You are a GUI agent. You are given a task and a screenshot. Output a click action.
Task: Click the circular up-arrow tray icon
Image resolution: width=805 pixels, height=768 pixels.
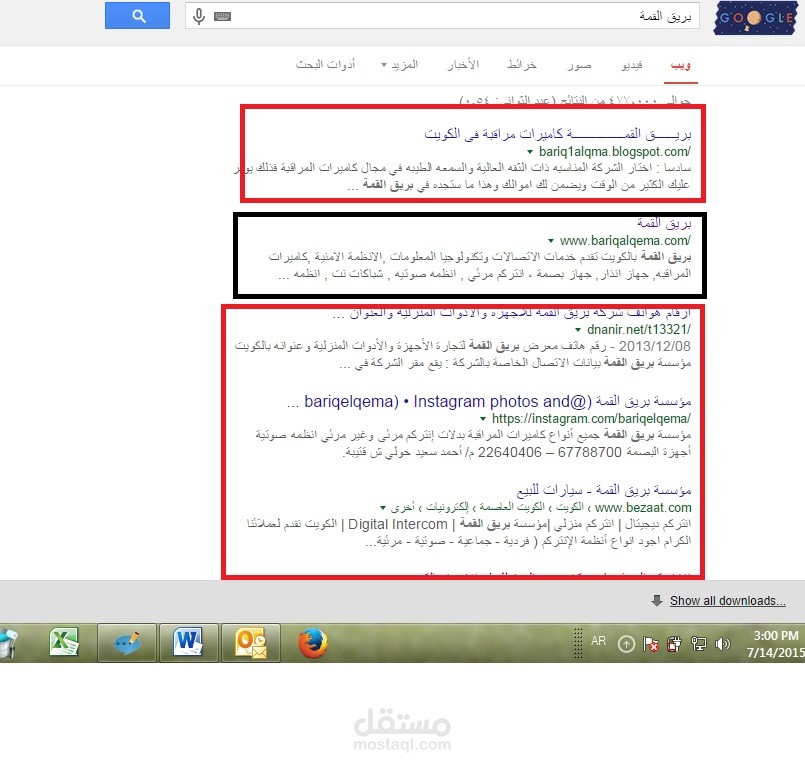point(626,644)
